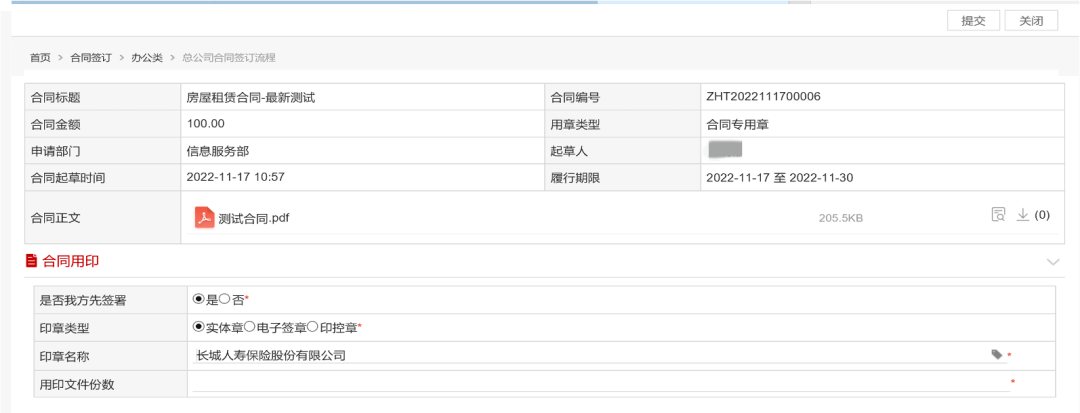Viewport: 1080px width, 413px height.
Task: Open the 测试合同.pdf file name link
Action: point(253,217)
